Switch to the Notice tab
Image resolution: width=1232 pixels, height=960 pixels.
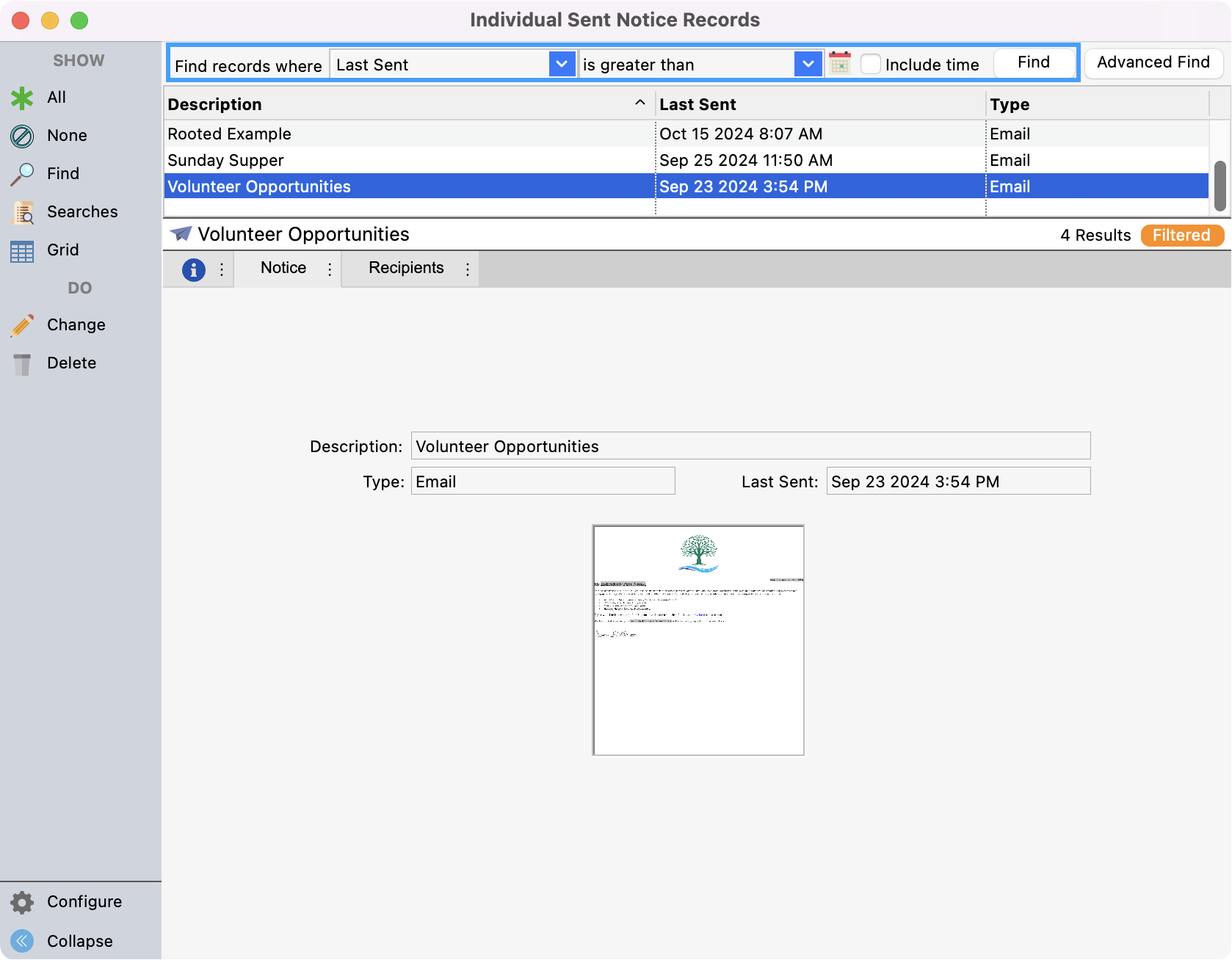(283, 269)
